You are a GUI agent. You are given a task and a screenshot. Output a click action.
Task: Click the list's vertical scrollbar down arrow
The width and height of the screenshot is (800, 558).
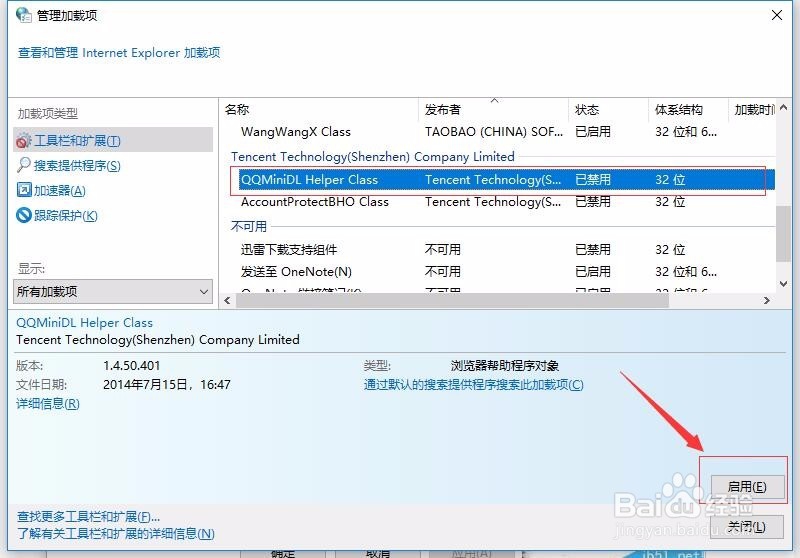(784, 284)
